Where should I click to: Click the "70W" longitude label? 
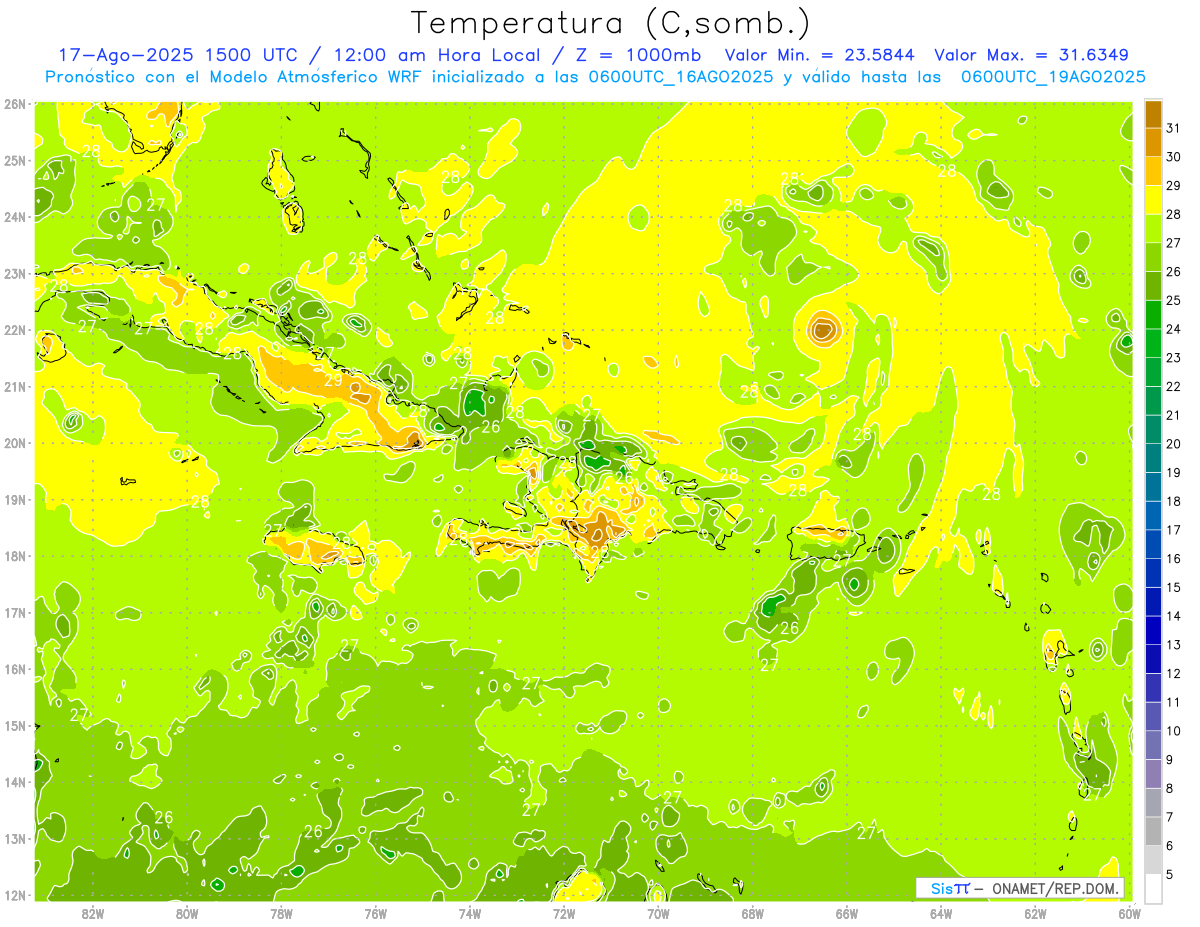click(x=658, y=913)
